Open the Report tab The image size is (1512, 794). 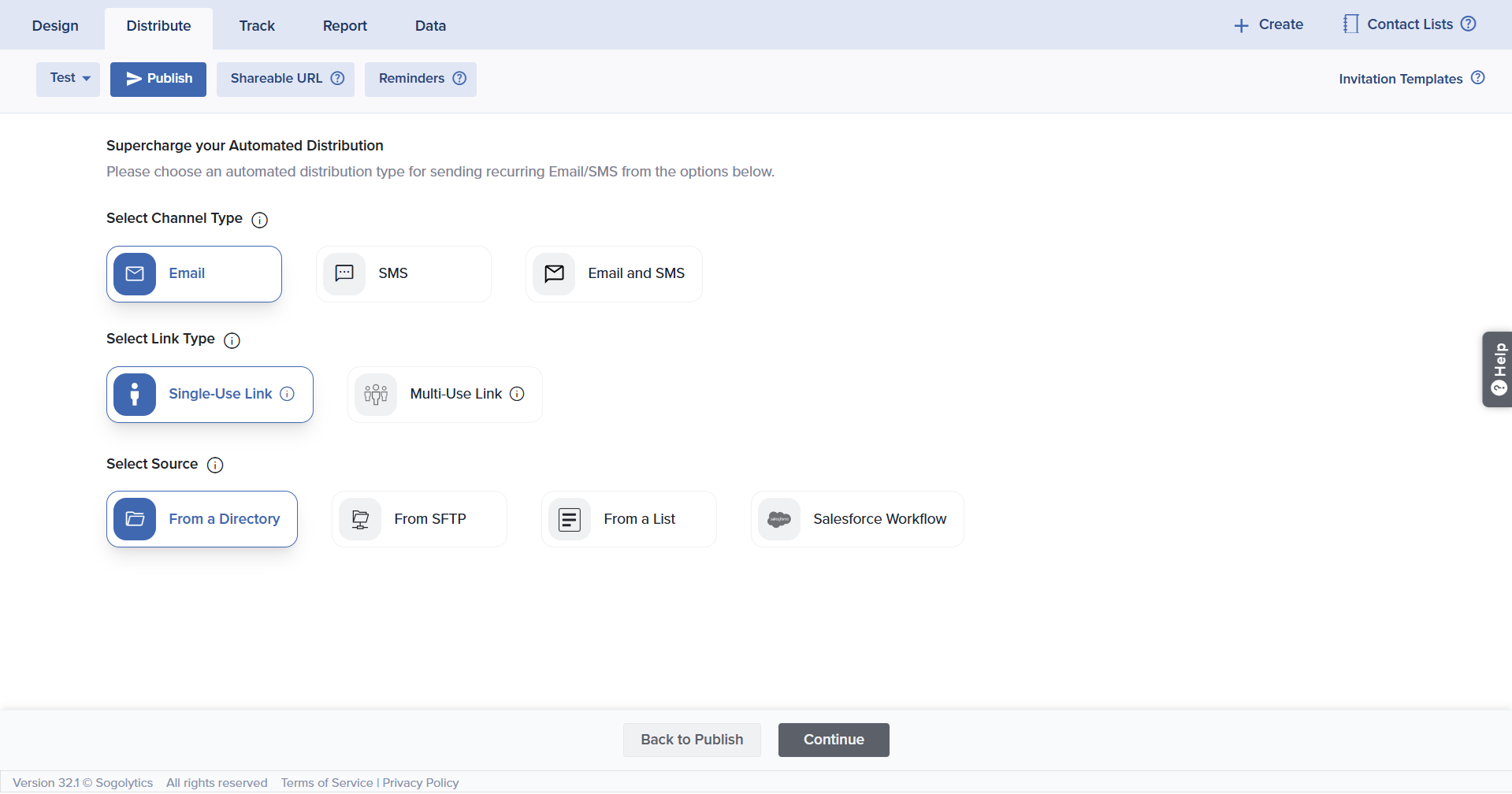(x=344, y=26)
